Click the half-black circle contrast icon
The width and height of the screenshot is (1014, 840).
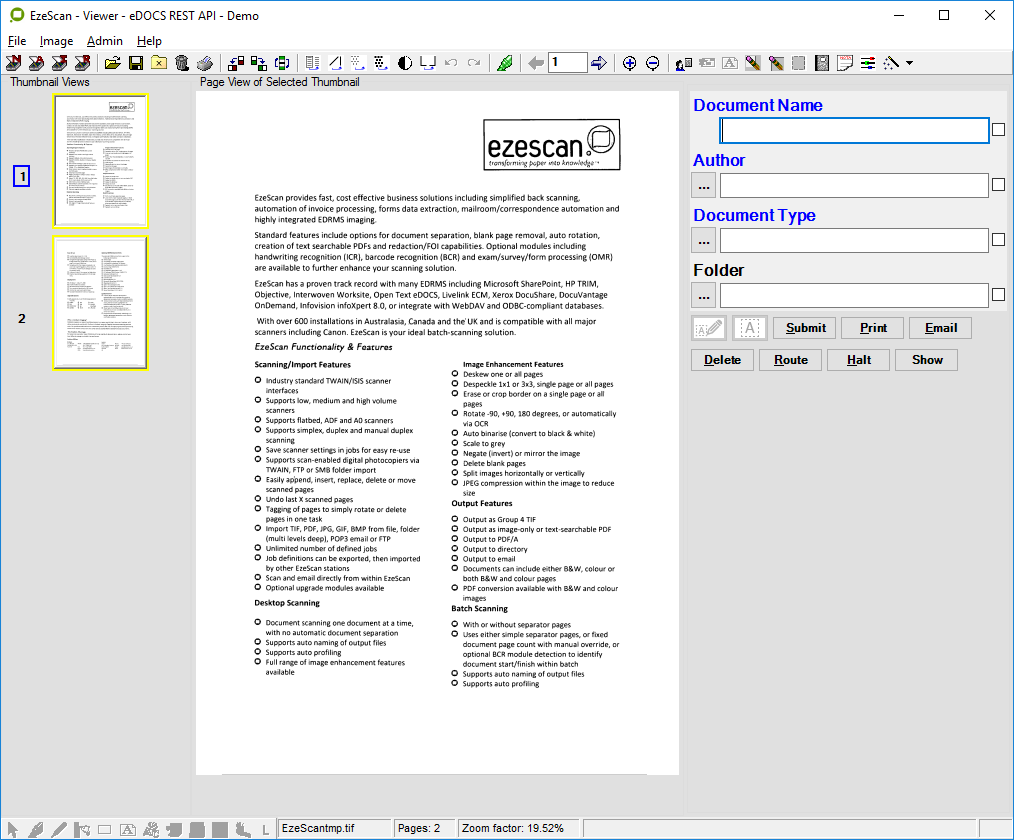pyautogui.click(x=405, y=63)
